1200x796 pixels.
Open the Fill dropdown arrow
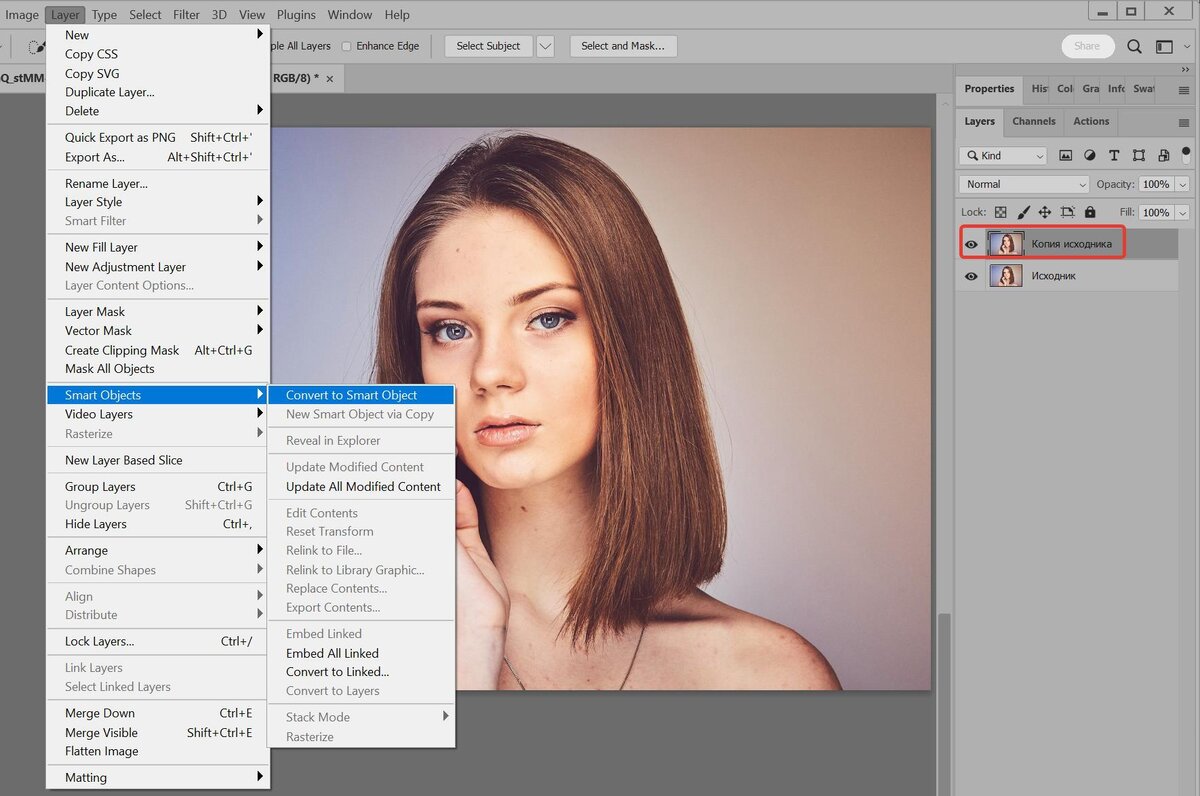coord(1183,212)
